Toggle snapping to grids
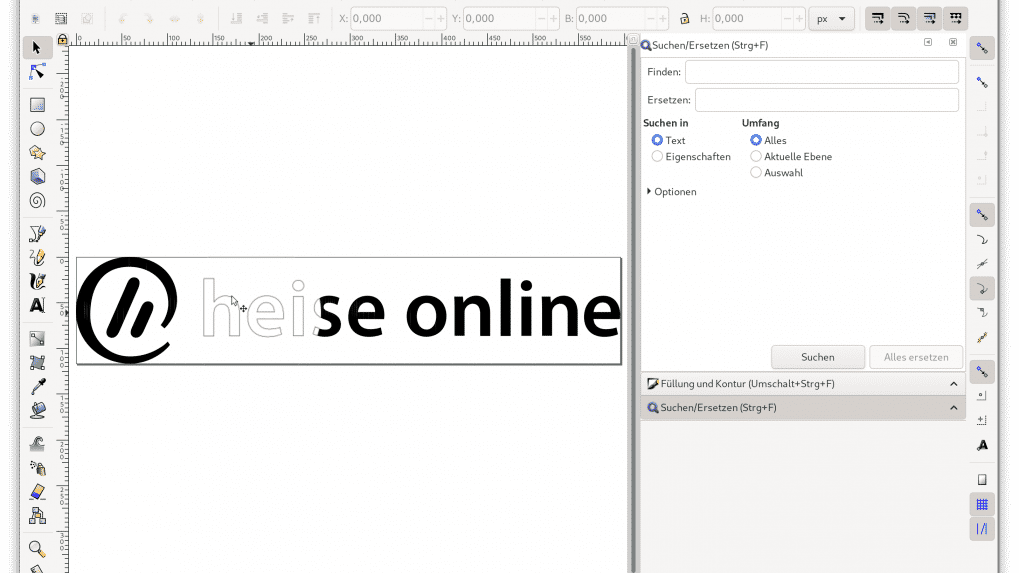 982,505
